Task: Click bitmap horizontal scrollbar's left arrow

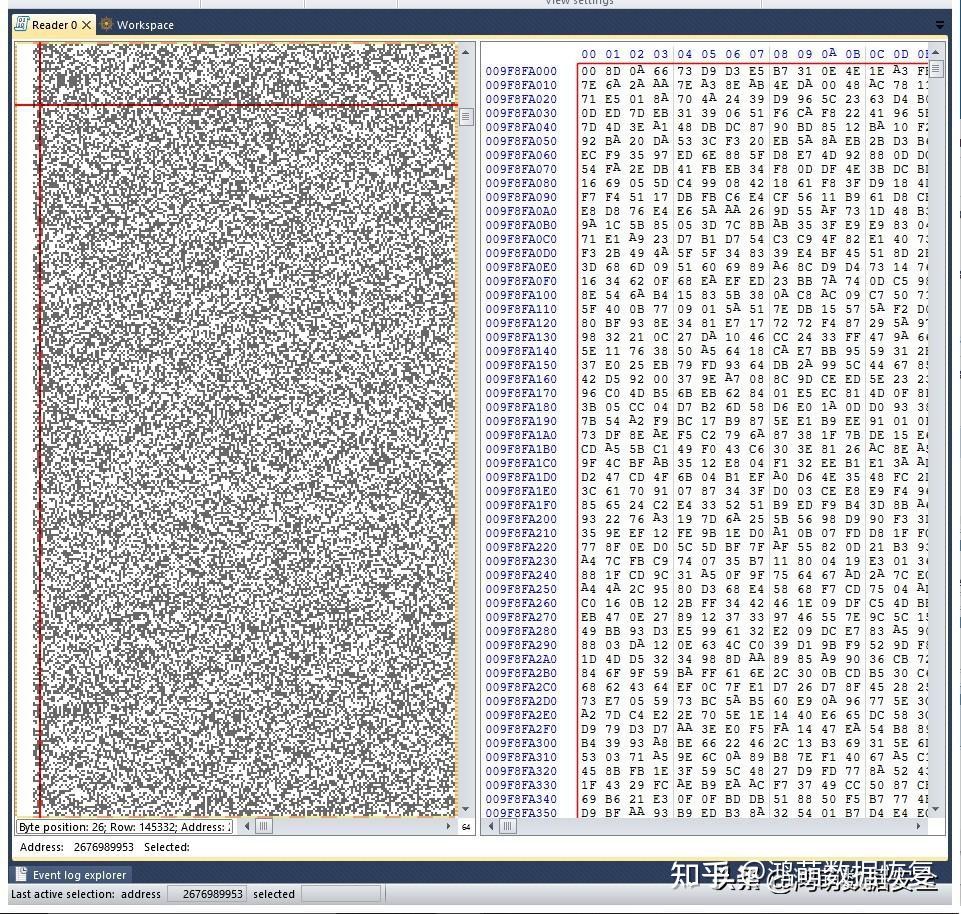Action: click(246, 826)
